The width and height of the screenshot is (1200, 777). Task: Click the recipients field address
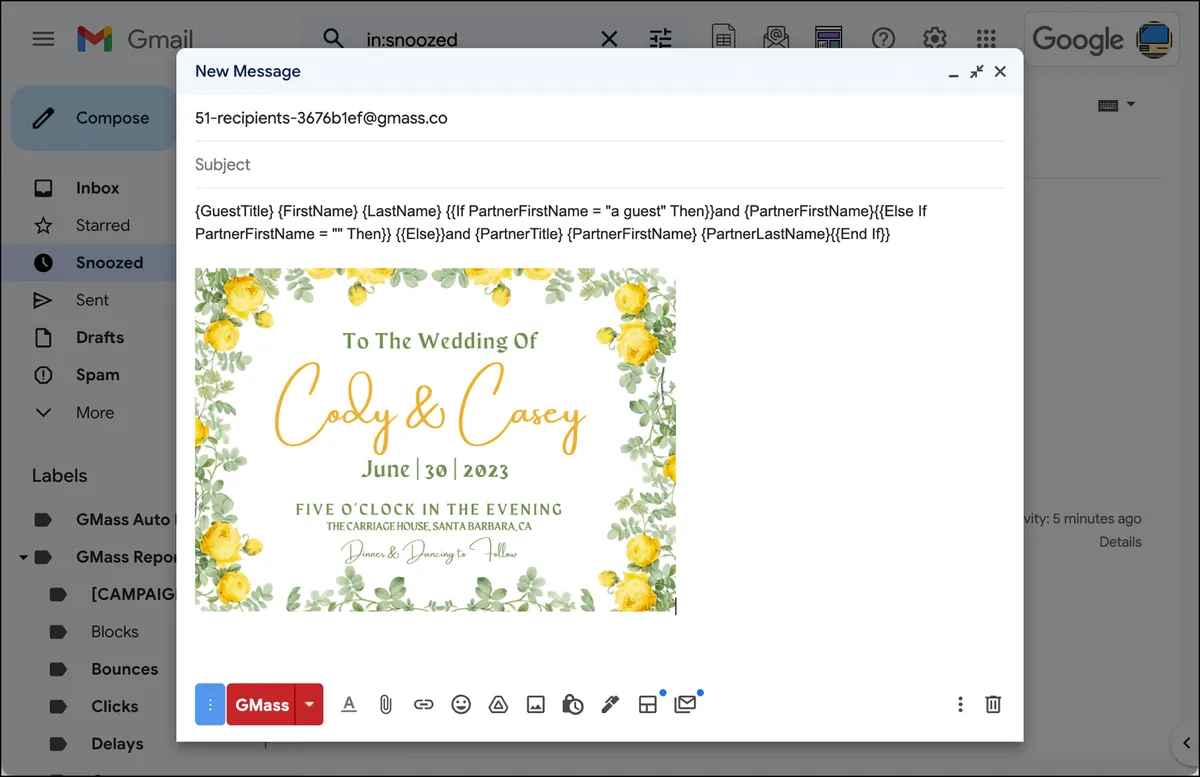(321, 118)
